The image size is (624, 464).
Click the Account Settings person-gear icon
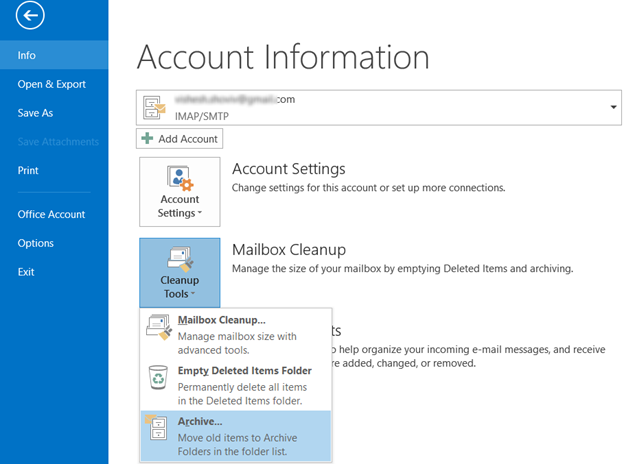click(180, 178)
